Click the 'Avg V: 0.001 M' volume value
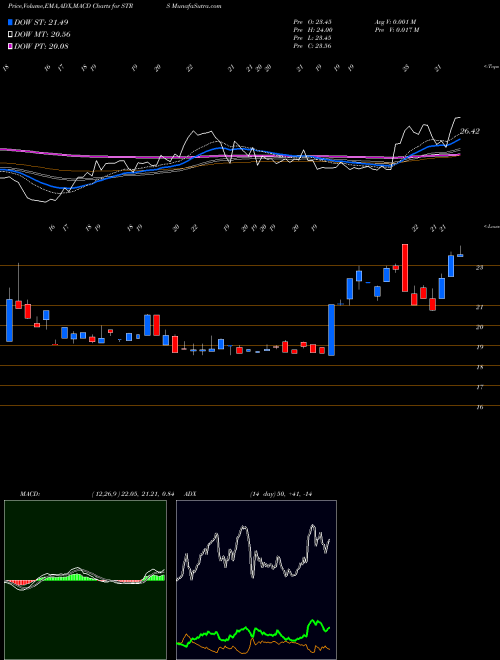Viewport: 500px width, 660px height. 395,22
